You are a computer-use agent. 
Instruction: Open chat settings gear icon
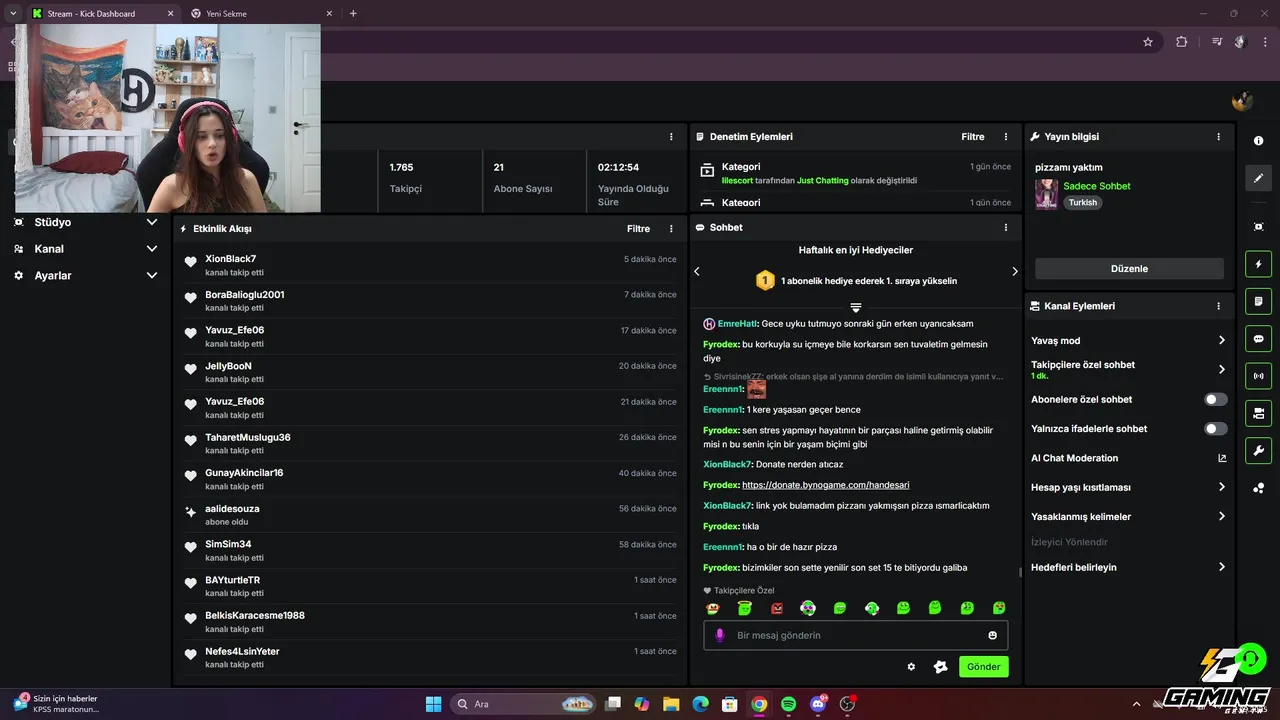pos(911,667)
